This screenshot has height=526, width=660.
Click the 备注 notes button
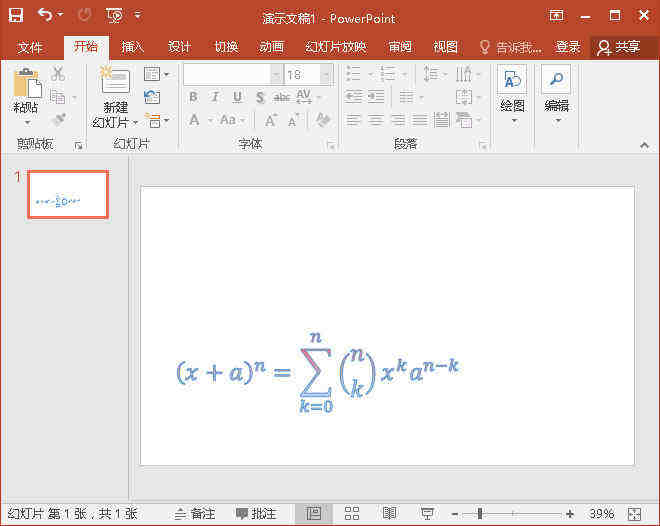[x=195, y=514]
